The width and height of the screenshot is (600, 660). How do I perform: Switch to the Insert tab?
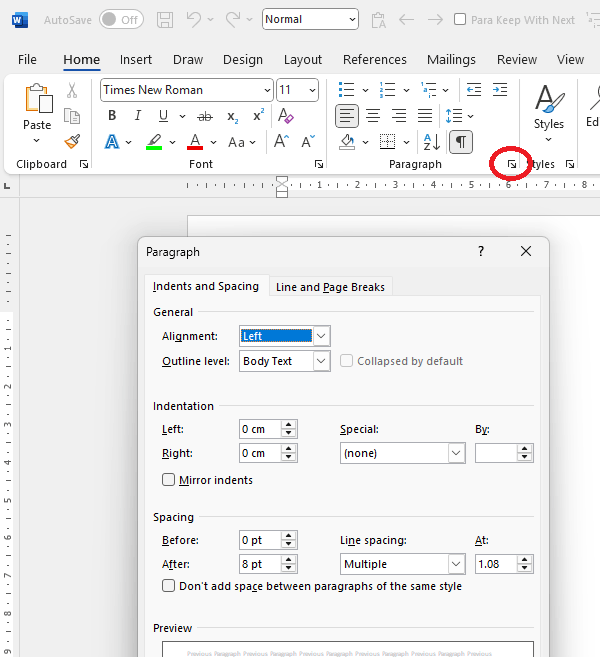pyautogui.click(x=136, y=60)
